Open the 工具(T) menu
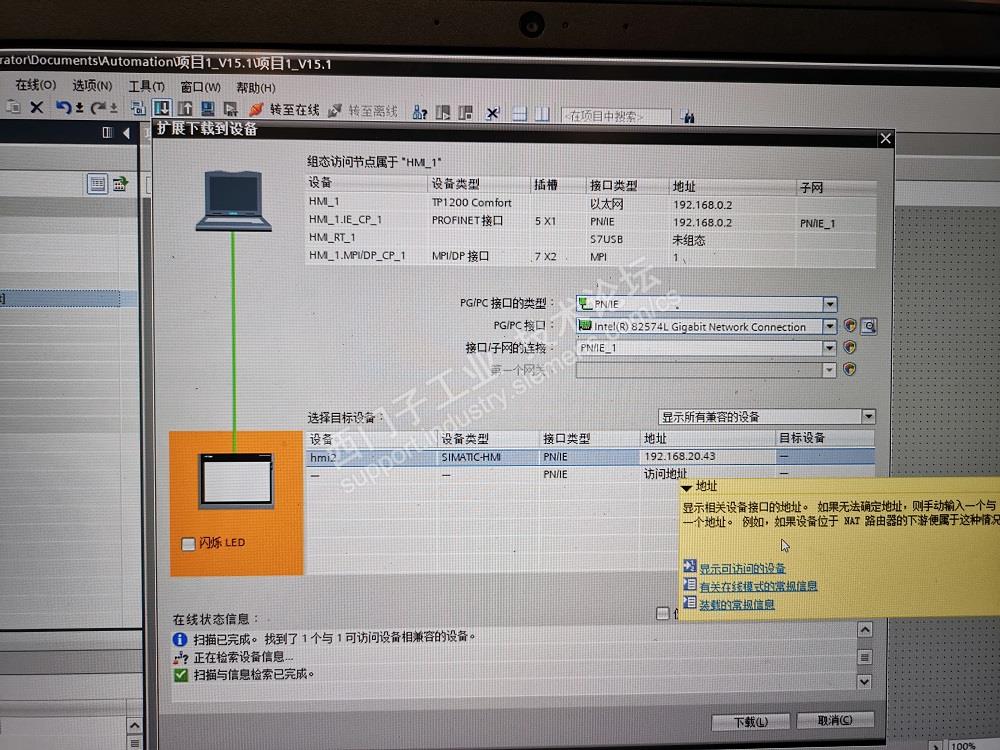 (146, 86)
